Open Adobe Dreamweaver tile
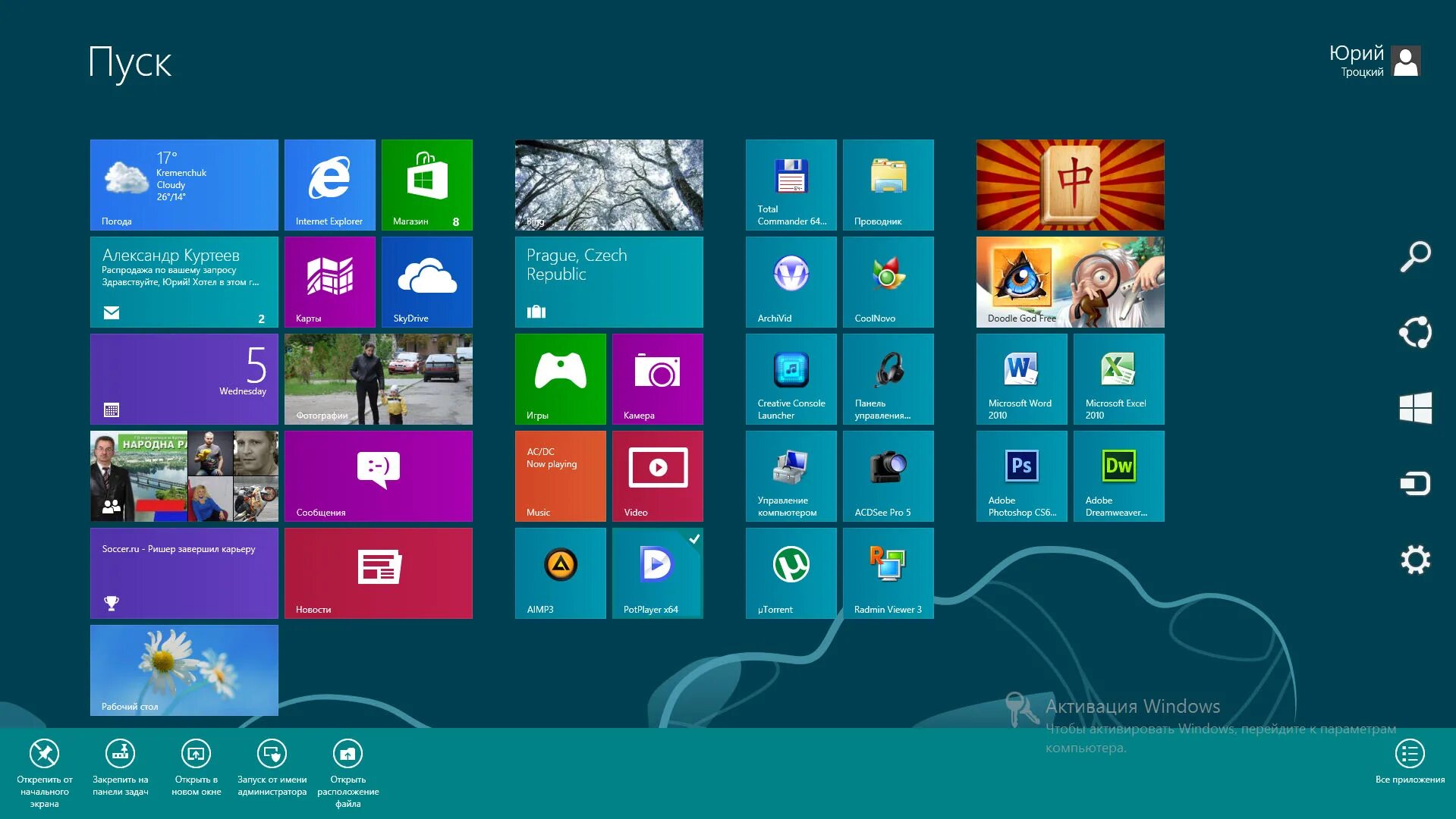 (1119, 476)
